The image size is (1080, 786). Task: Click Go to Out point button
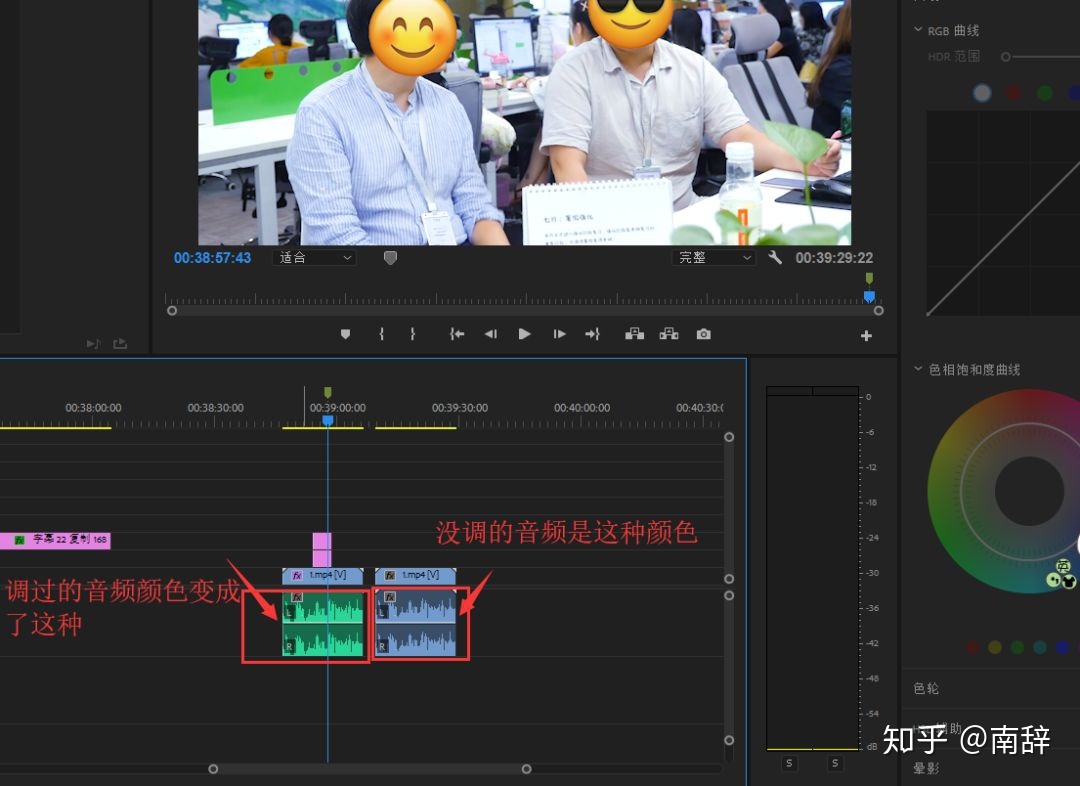(592, 334)
